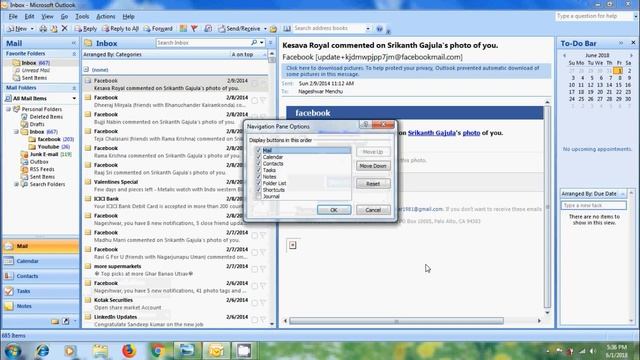
Task: Click Cancel in Navigation Pane Options
Action: click(x=373, y=210)
